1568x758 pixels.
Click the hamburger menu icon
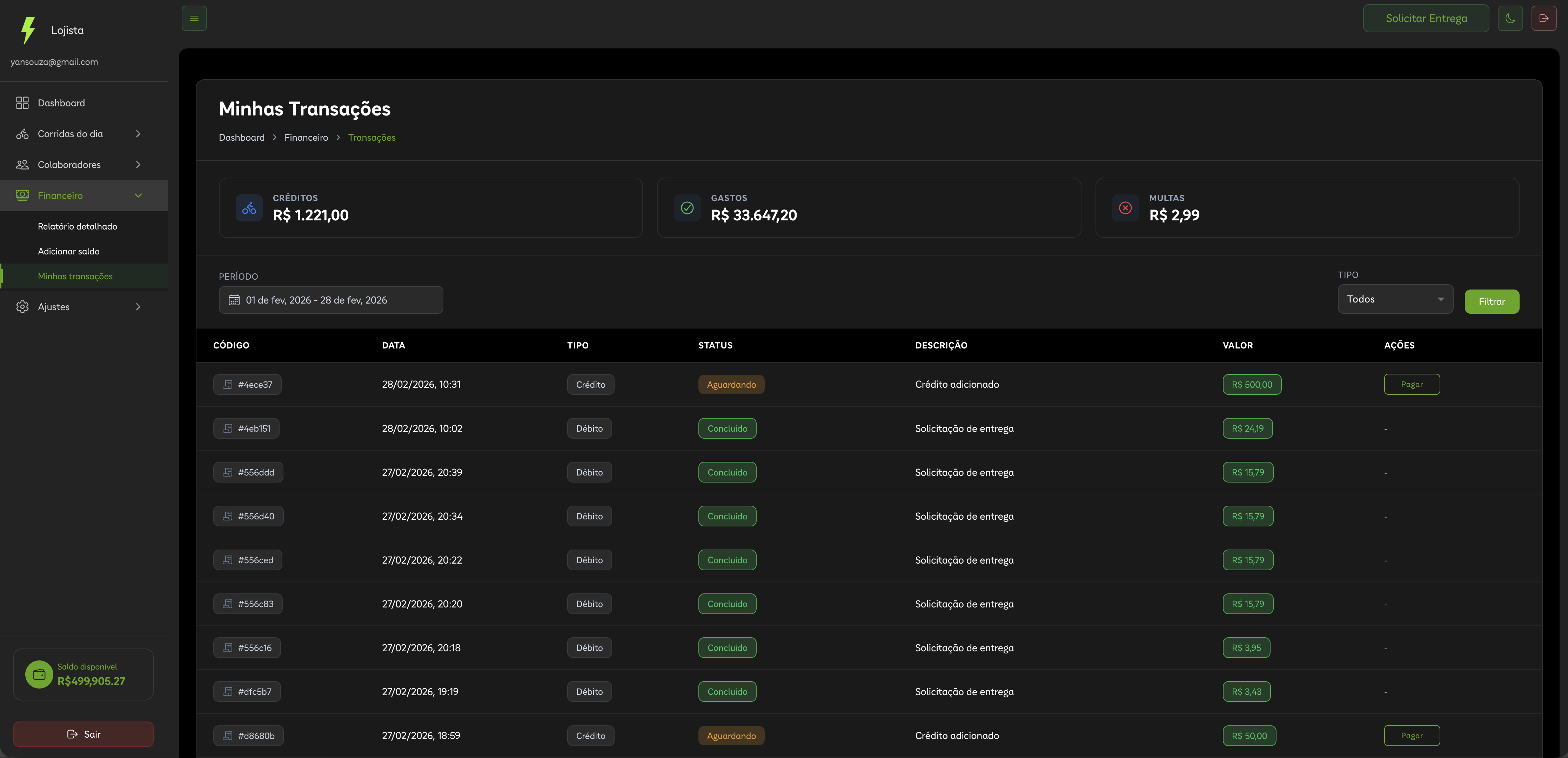(x=194, y=18)
